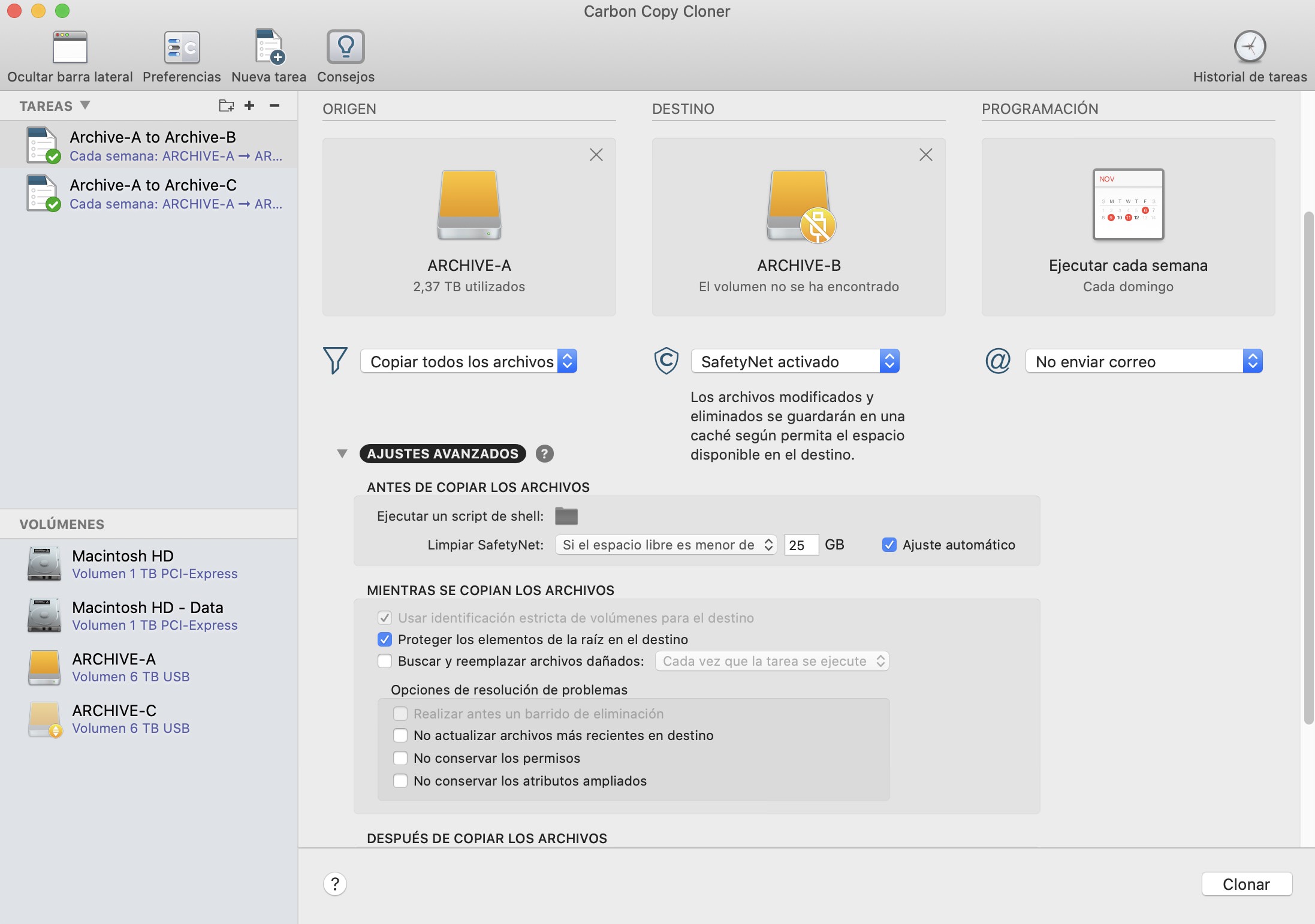The width and height of the screenshot is (1315, 924).
Task: Toggle Proteger los elementos de la raíz
Action: pyautogui.click(x=385, y=639)
